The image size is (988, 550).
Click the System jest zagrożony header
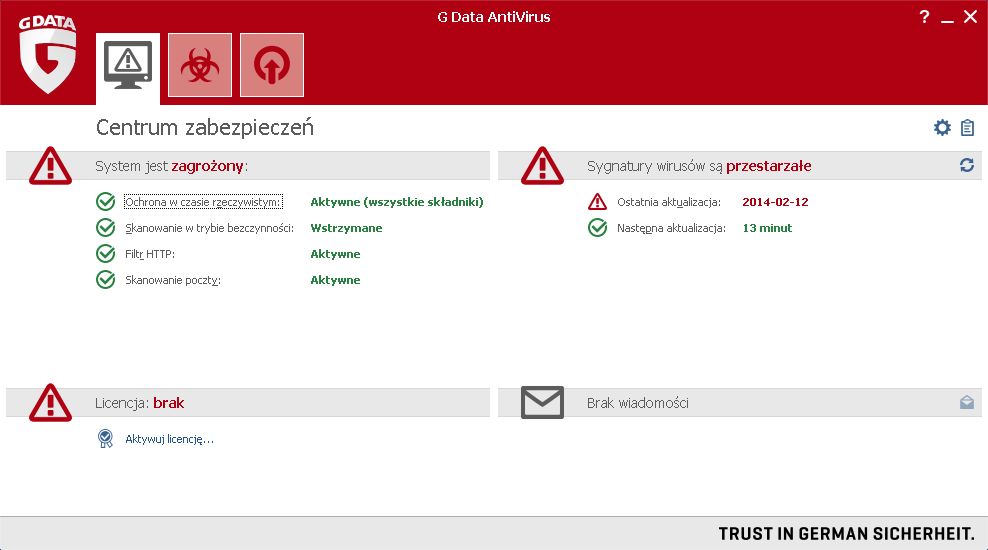[x=171, y=166]
